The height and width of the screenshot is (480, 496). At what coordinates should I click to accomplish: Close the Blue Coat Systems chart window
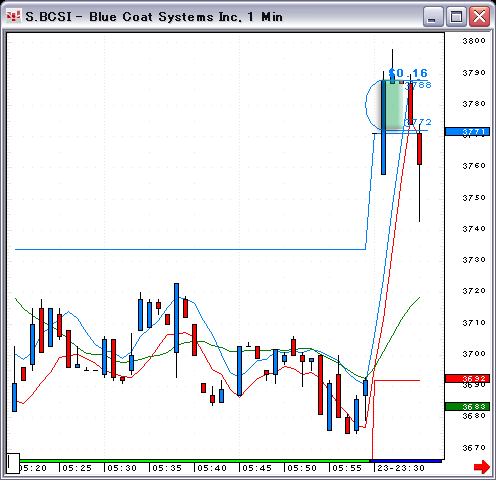click(479, 16)
